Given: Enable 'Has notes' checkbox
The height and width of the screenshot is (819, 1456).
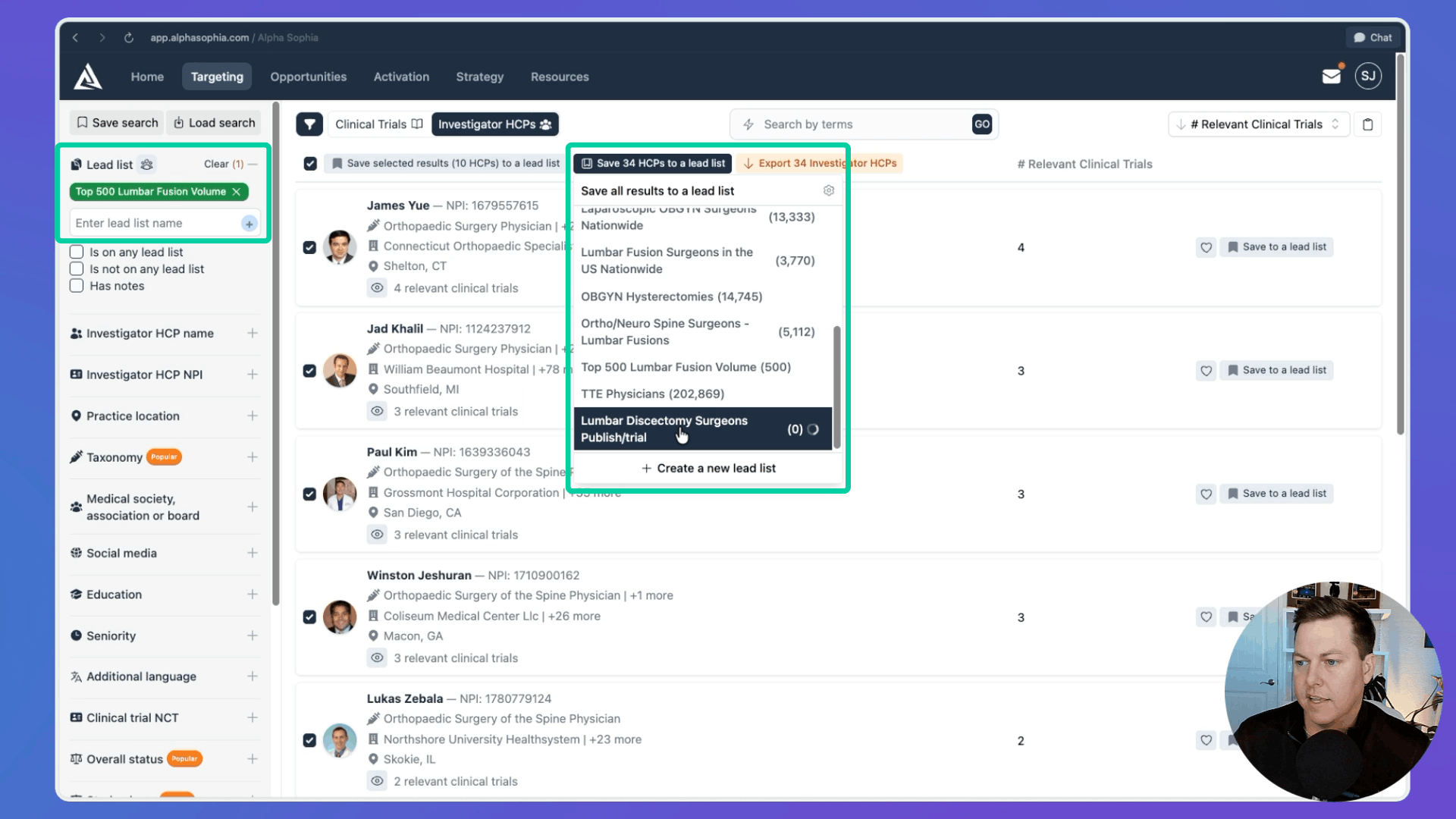Looking at the screenshot, I should coord(77,286).
